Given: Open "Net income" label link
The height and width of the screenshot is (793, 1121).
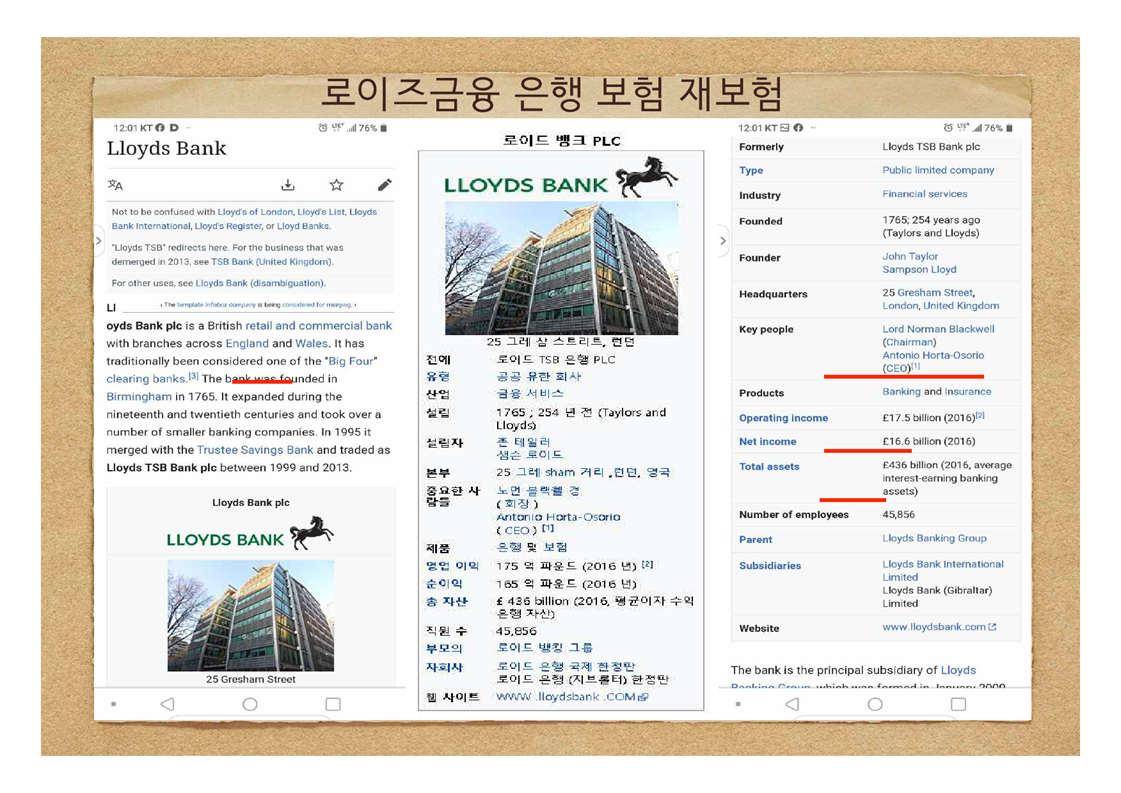Looking at the screenshot, I should pyautogui.click(x=767, y=442).
